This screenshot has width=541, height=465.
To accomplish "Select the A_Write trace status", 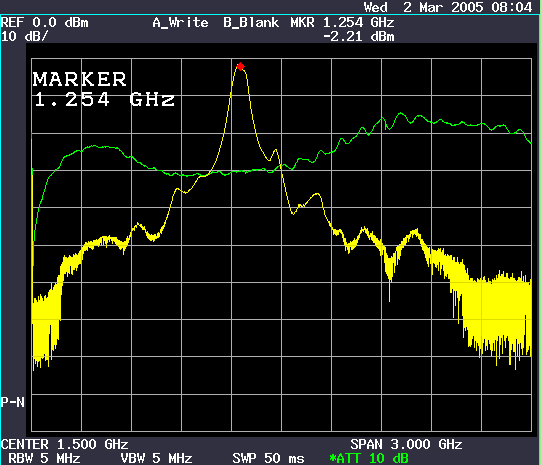I will click(180, 23).
